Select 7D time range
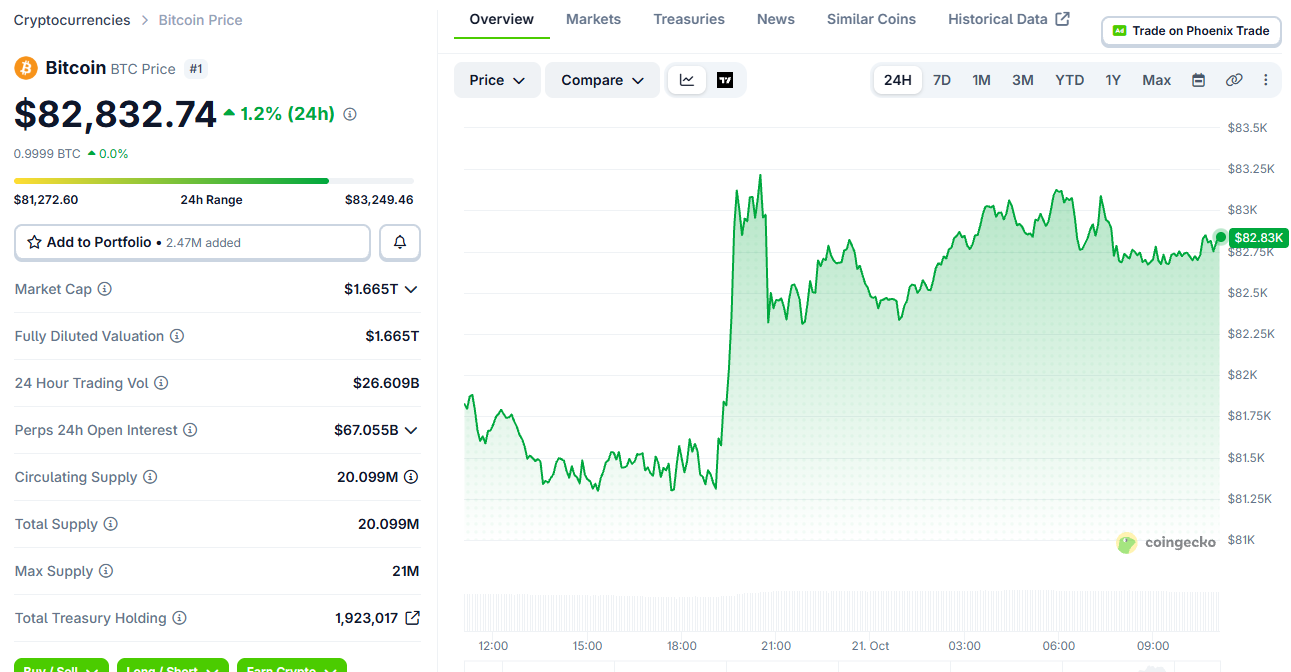1291x672 pixels. tap(942, 80)
